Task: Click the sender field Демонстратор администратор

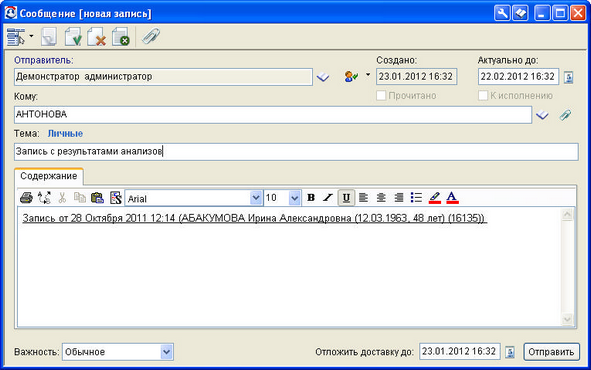Action: [x=163, y=77]
